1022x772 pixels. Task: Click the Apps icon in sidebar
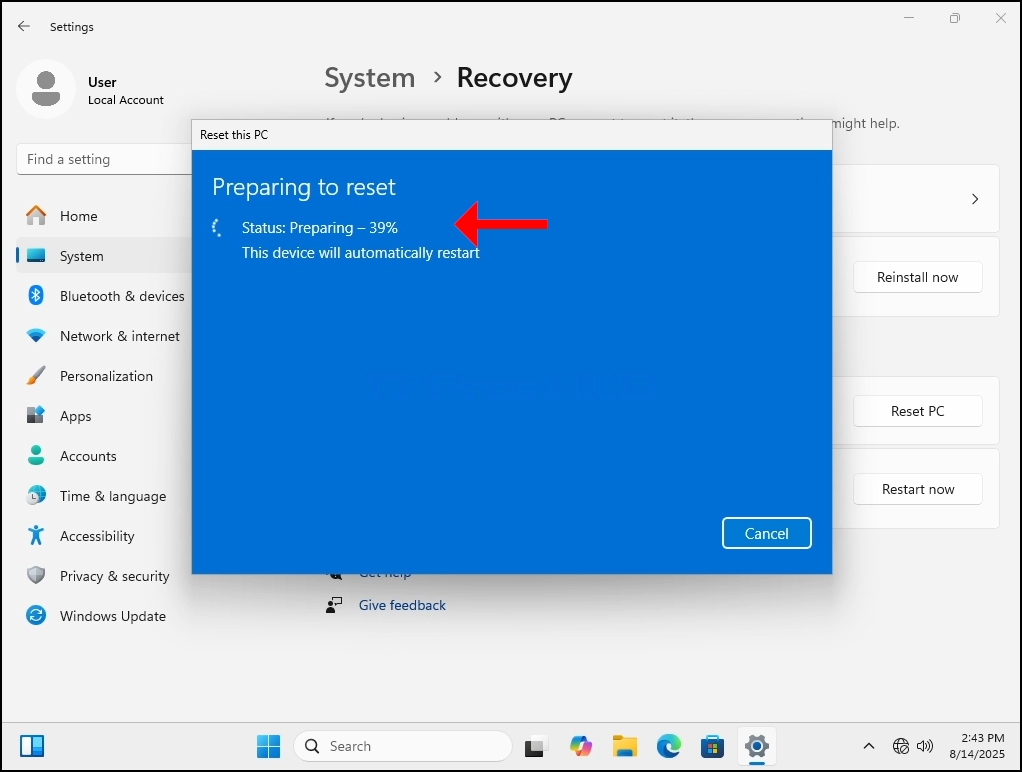(36, 415)
